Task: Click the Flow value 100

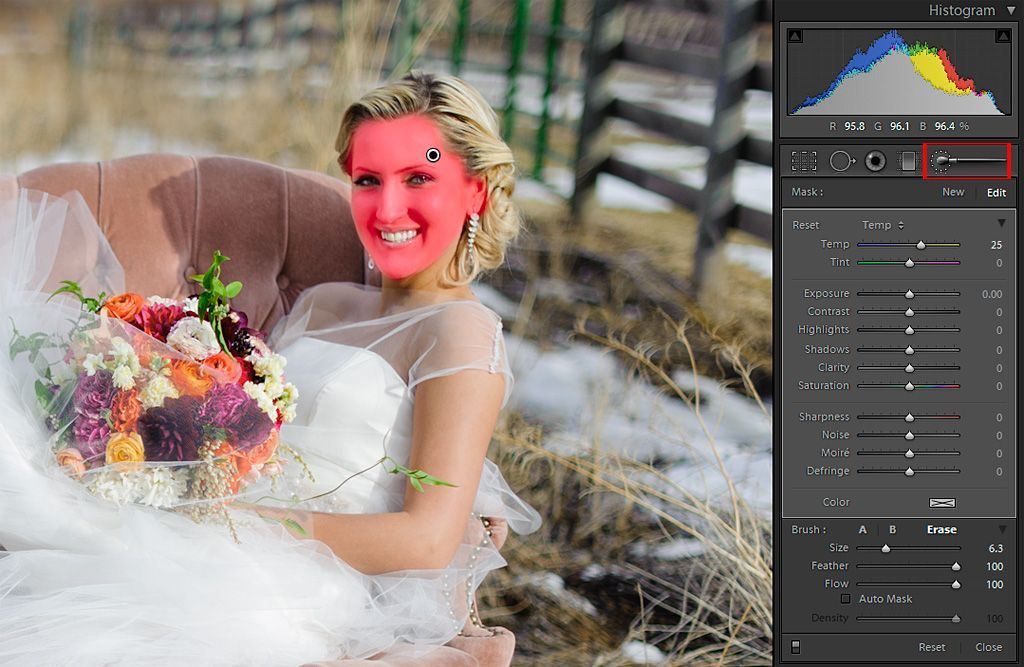Action: (x=994, y=585)
